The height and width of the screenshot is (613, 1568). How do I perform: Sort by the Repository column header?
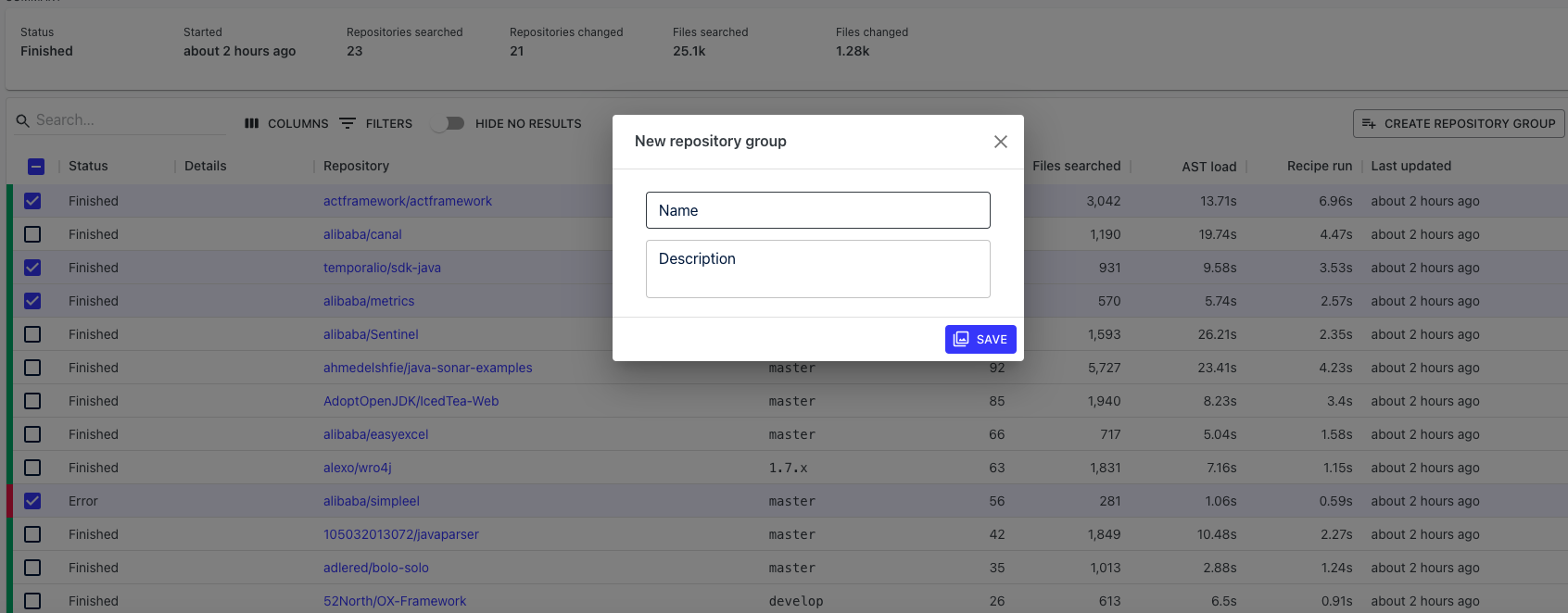(356, 166)
